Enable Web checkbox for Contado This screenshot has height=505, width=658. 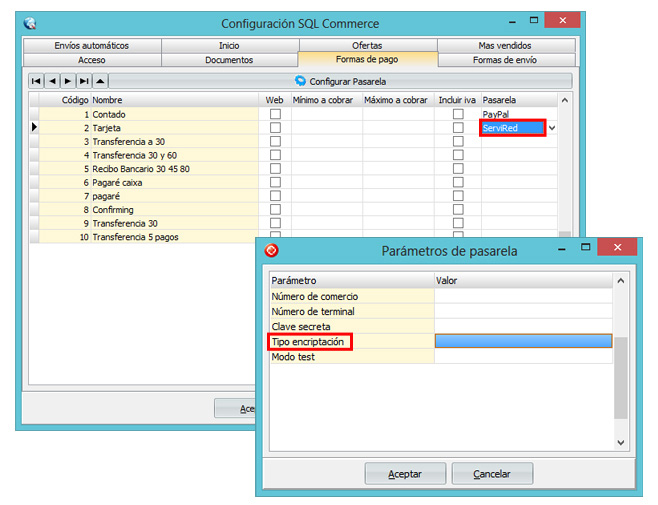tap(275, 115)
